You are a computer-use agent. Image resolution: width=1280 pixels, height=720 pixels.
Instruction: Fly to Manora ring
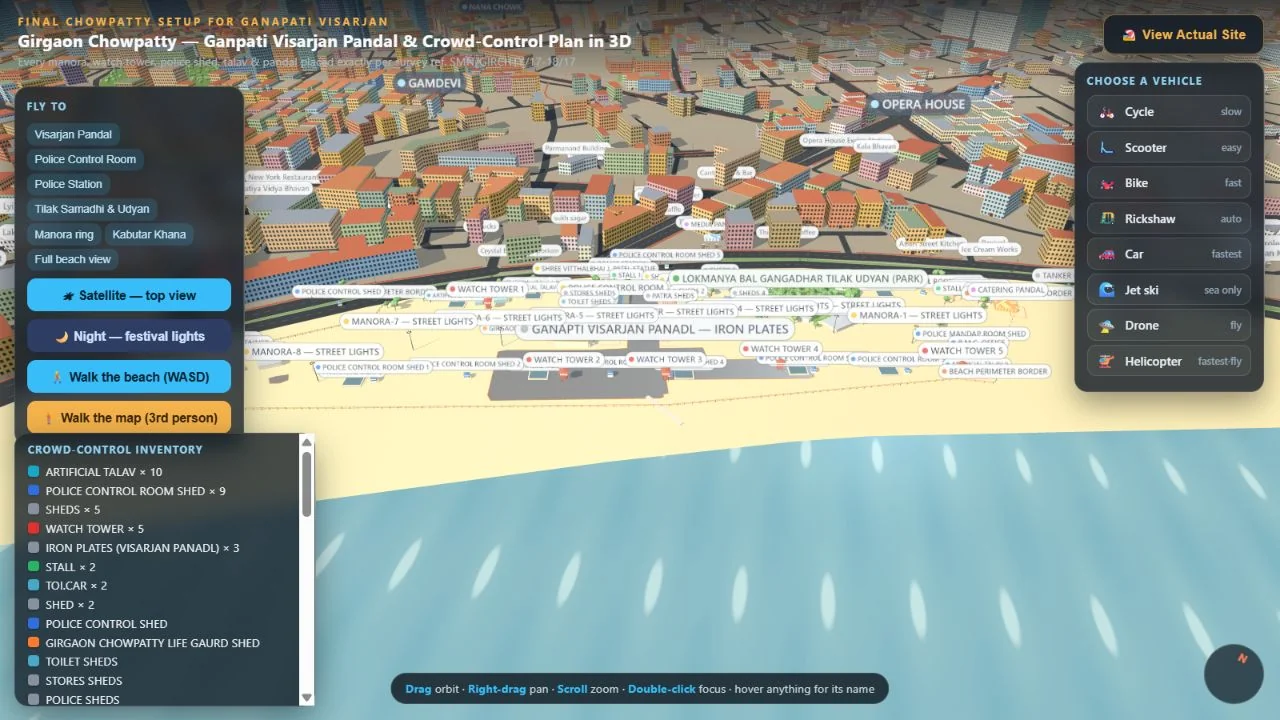click(x=64, y=234)
